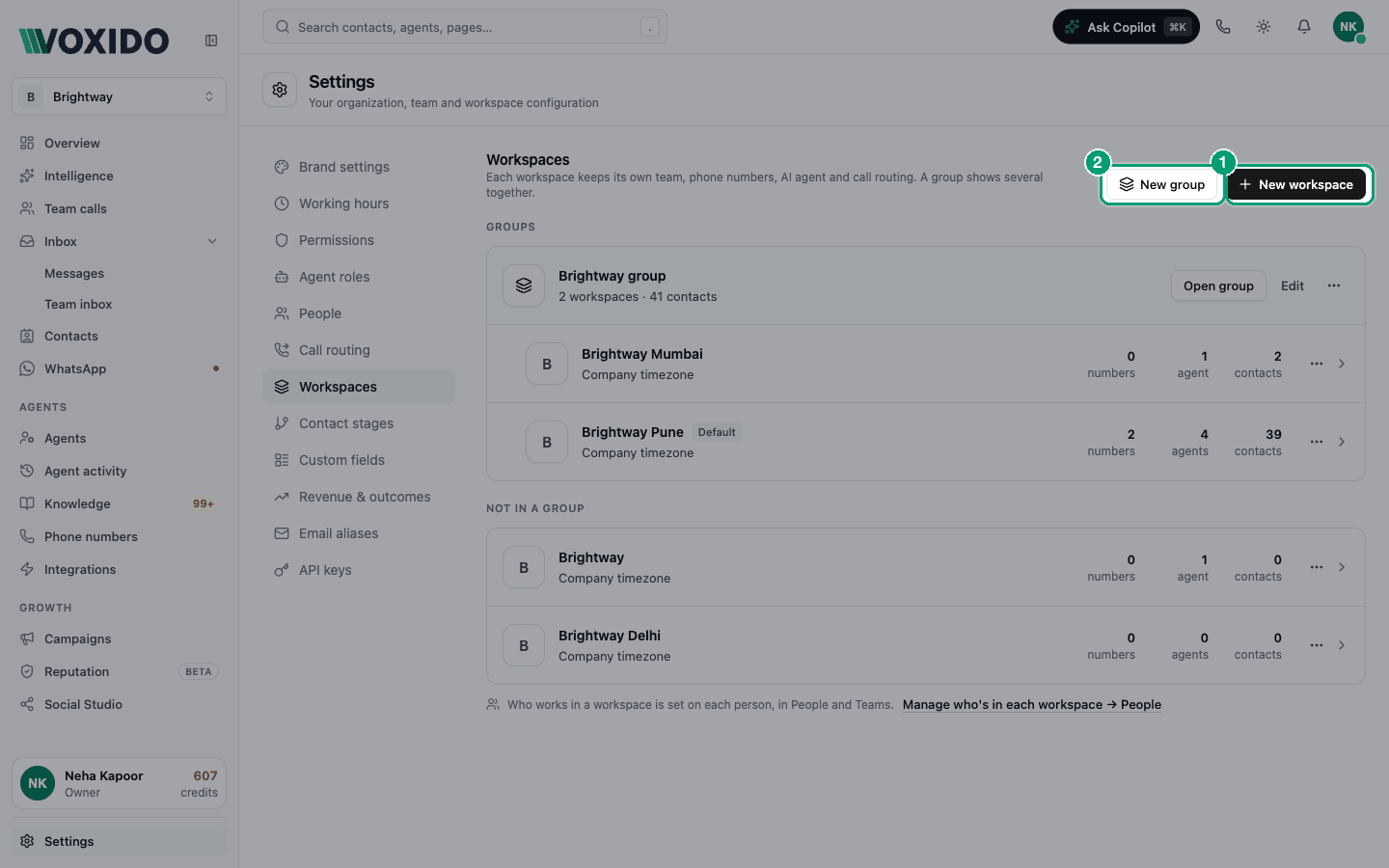Open Brightway group more options
This screenshot has width=1389, height=868.
coord(1334,285)
